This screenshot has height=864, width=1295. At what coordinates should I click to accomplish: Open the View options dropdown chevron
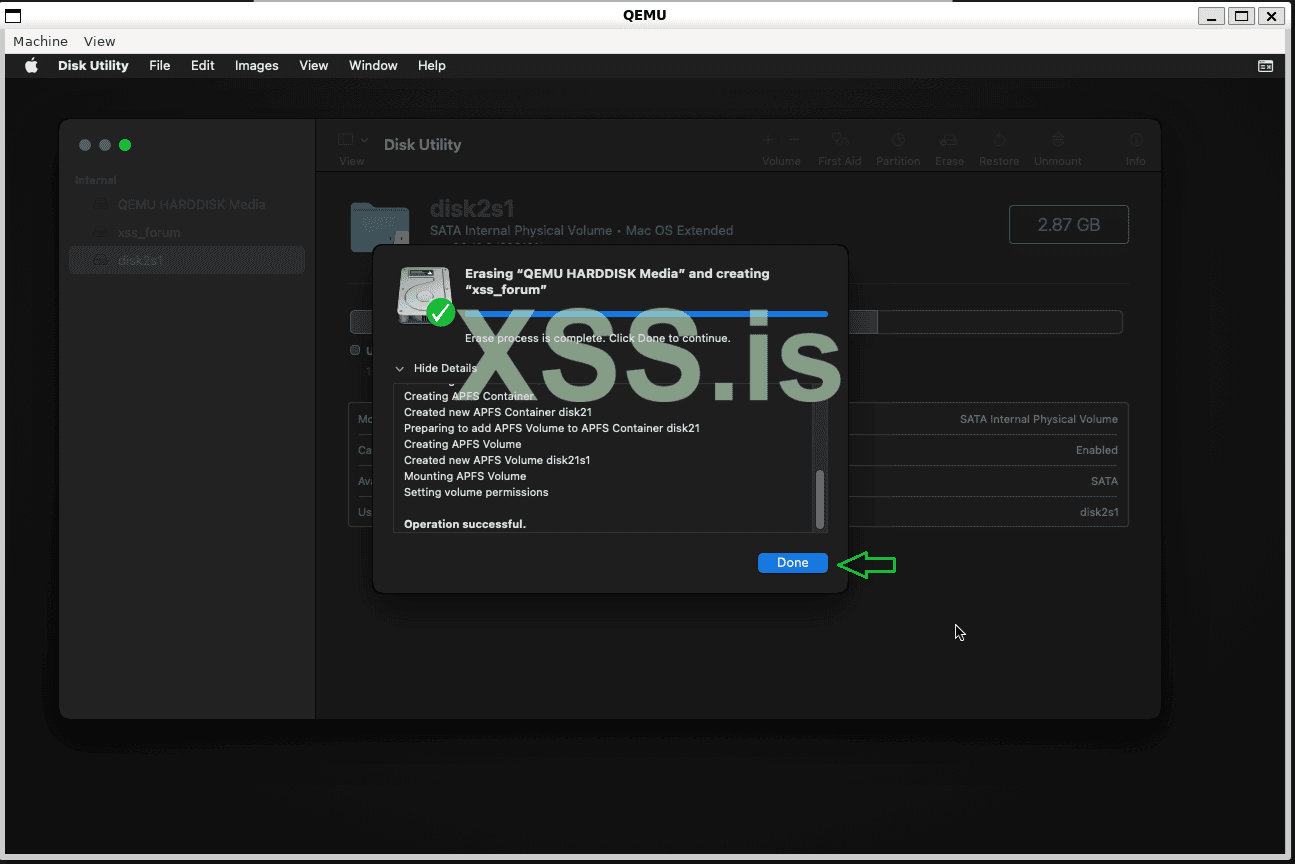click(365, 140)
